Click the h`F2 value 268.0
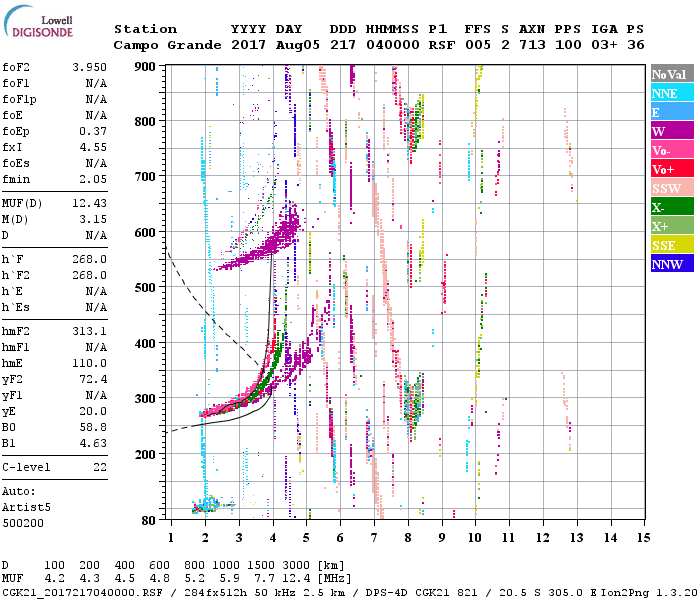This screenshot has width=700, height=600. pos(89,275)
